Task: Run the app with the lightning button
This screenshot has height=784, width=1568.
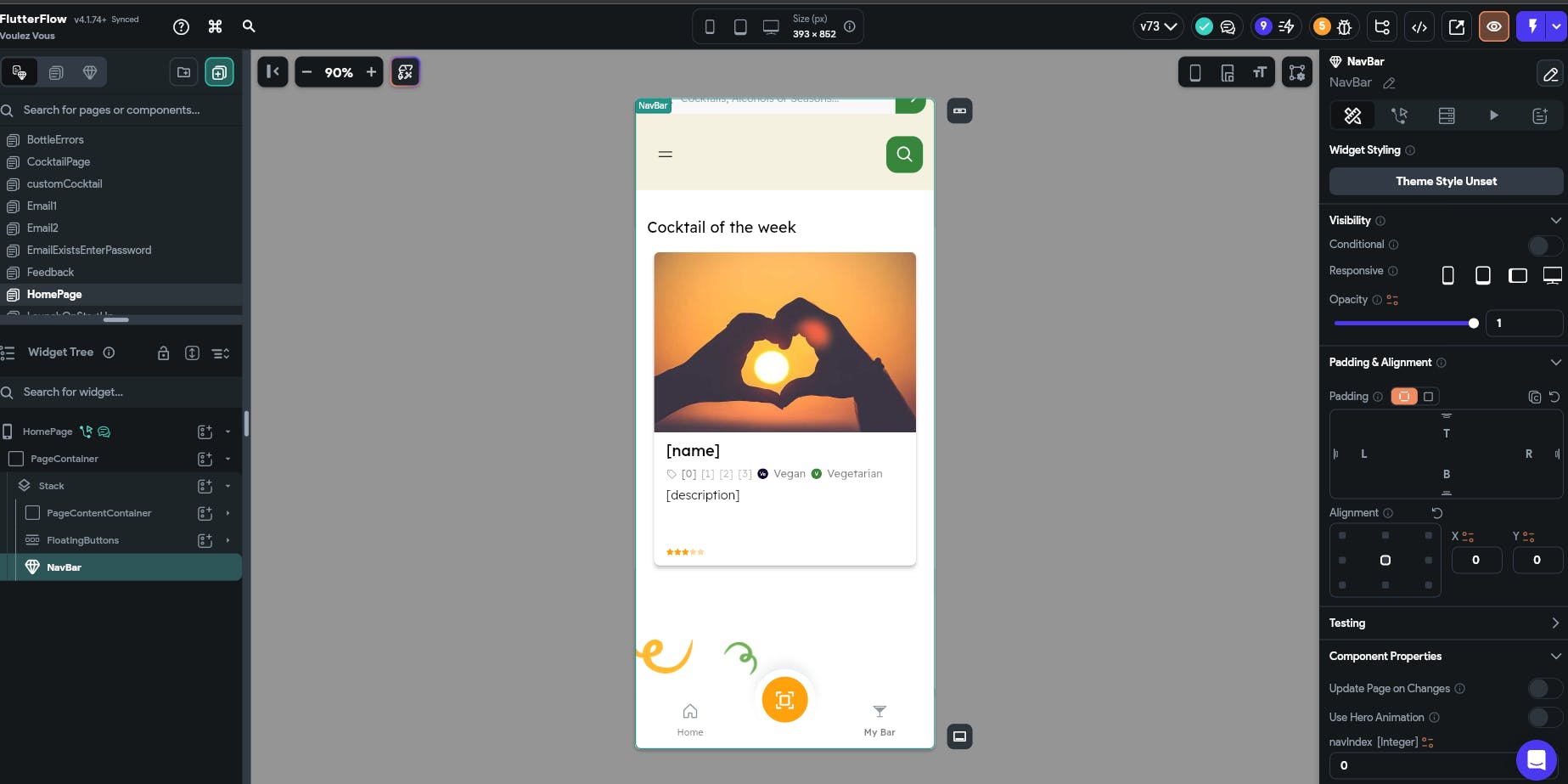Action: (x=1532, y=26)
